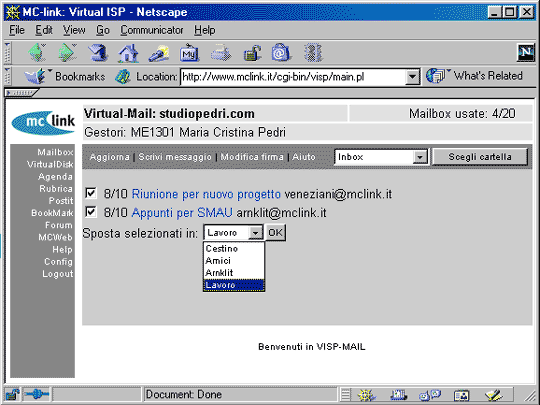Click the Modifica firma link
Image resolution: width=540 pixels, height=405 pixels.
pyautogui.click(x=252, y=157)
